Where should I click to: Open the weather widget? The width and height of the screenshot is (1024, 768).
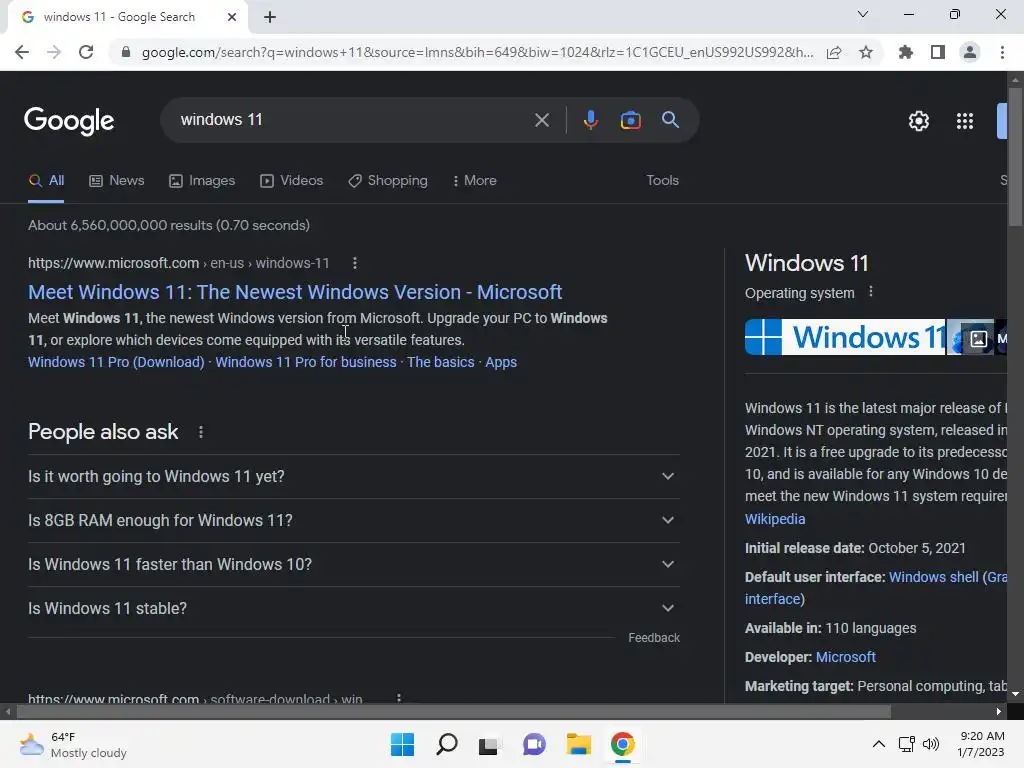click(73, 745)
